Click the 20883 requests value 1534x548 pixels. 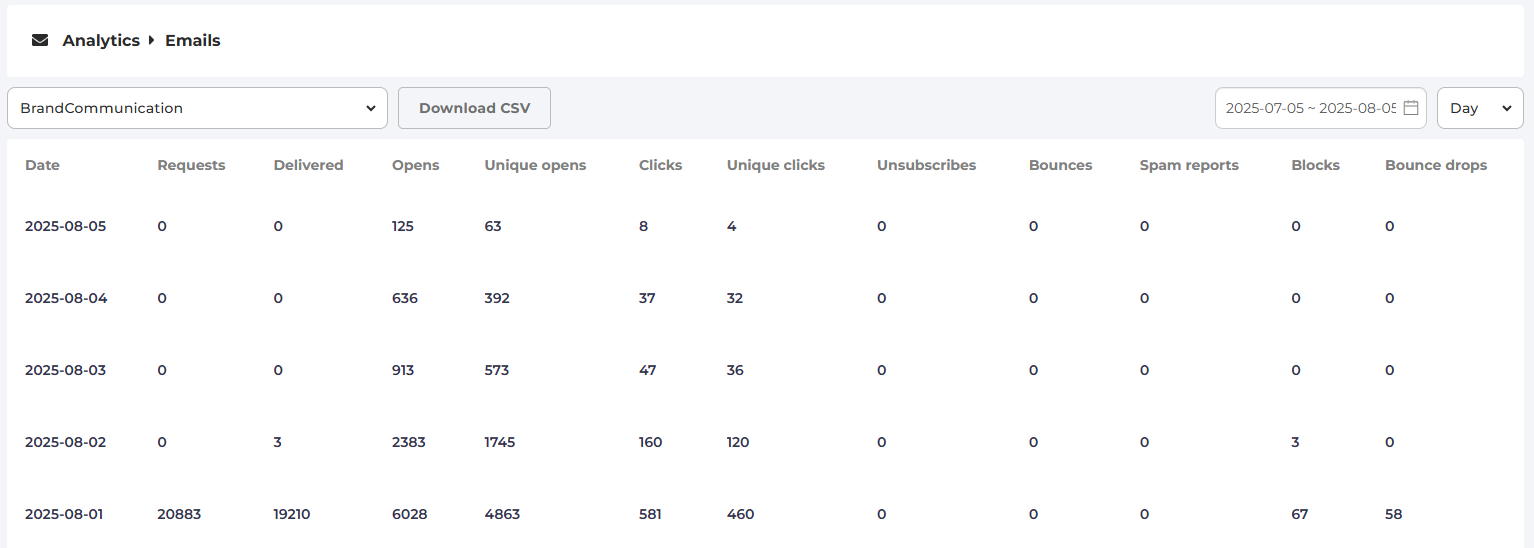[179, 514]
